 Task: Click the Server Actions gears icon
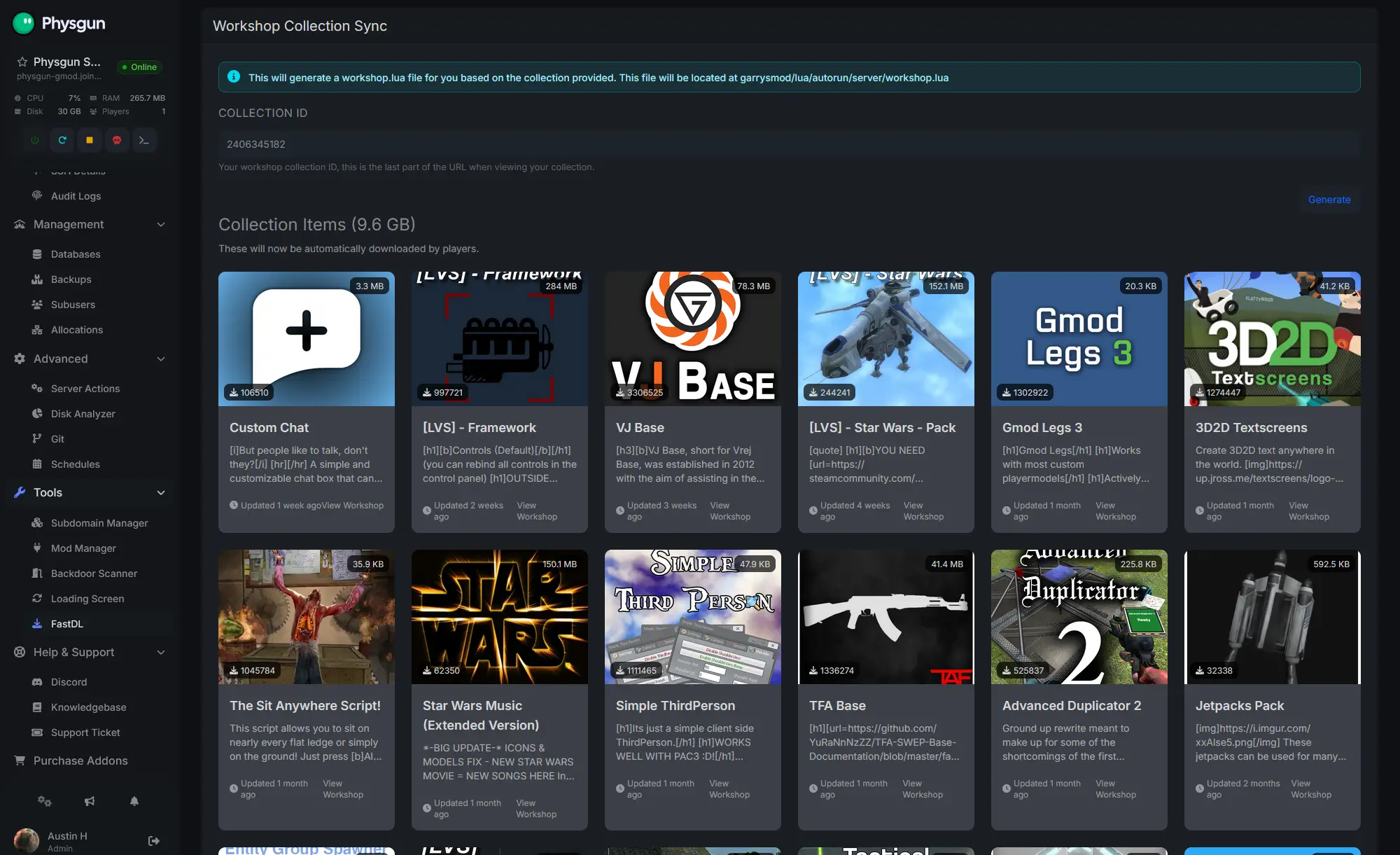click(x=37, y=388)
